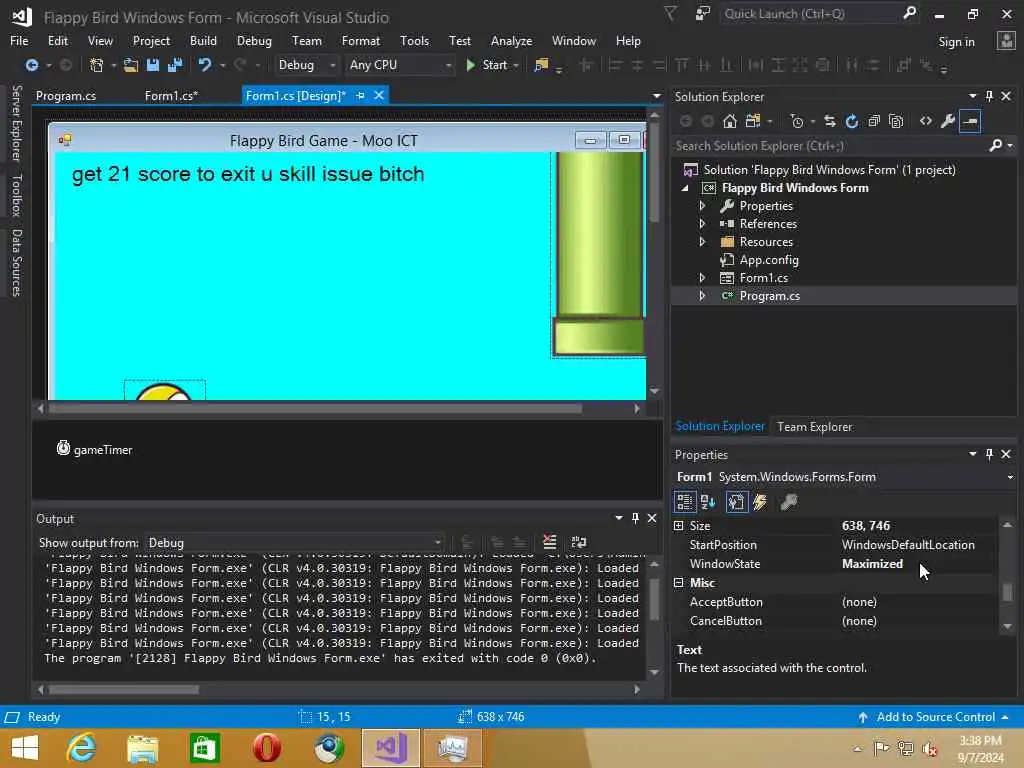Toggle Alphabetical sort in Properties panel

click(707, 502)
